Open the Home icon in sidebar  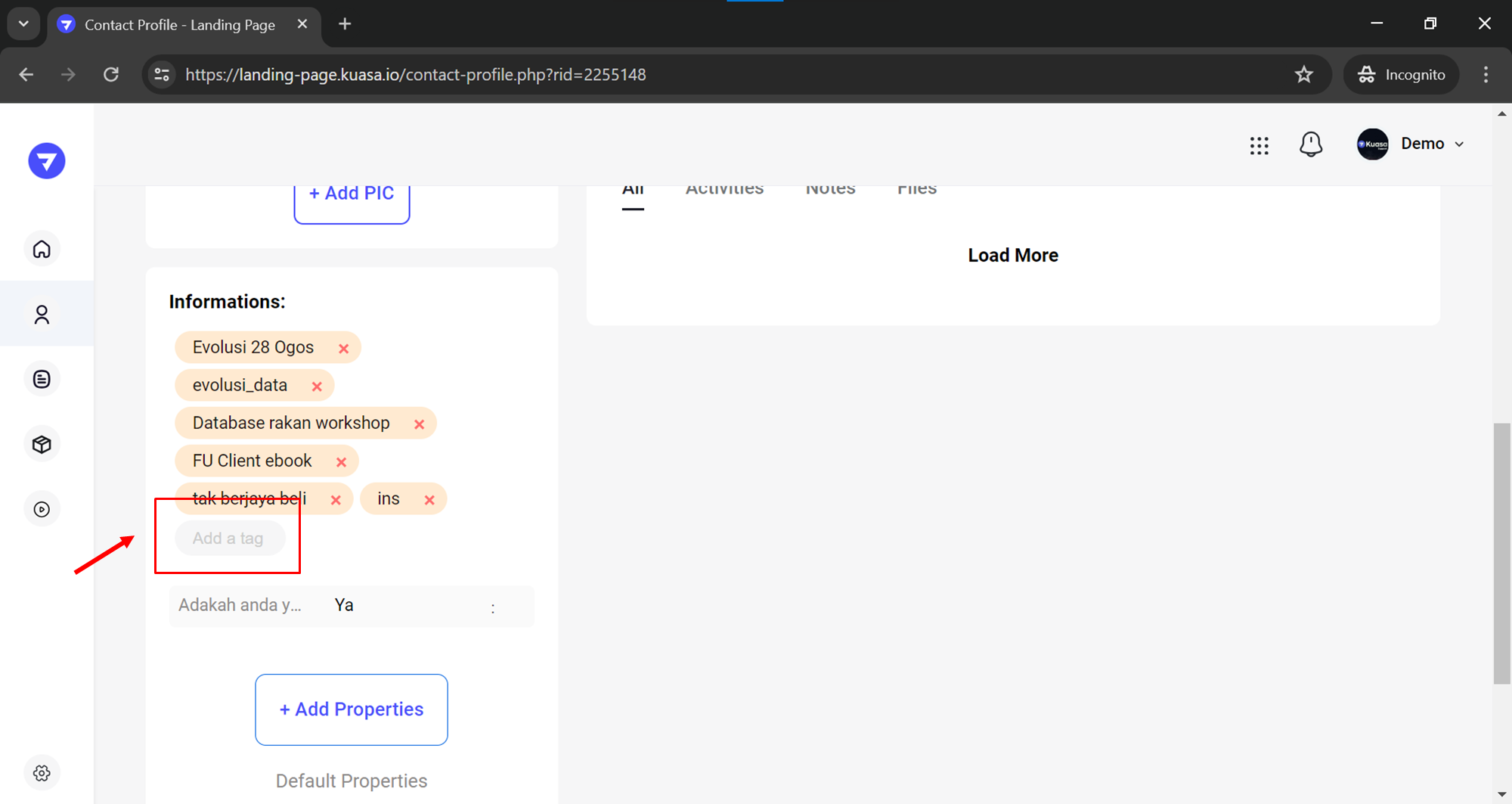(42, 249)
